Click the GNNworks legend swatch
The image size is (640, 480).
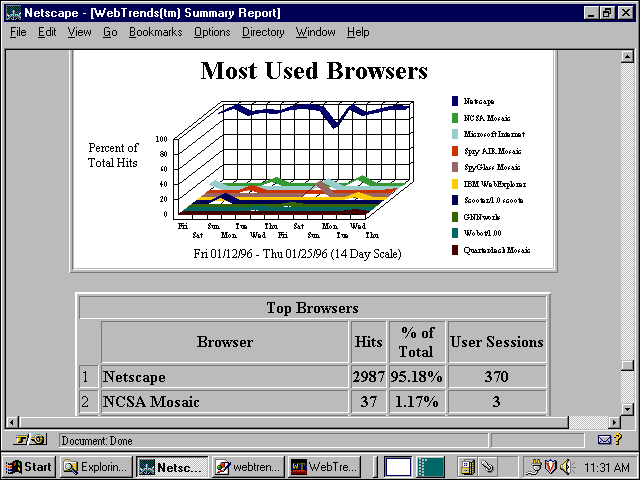[455, 217]
